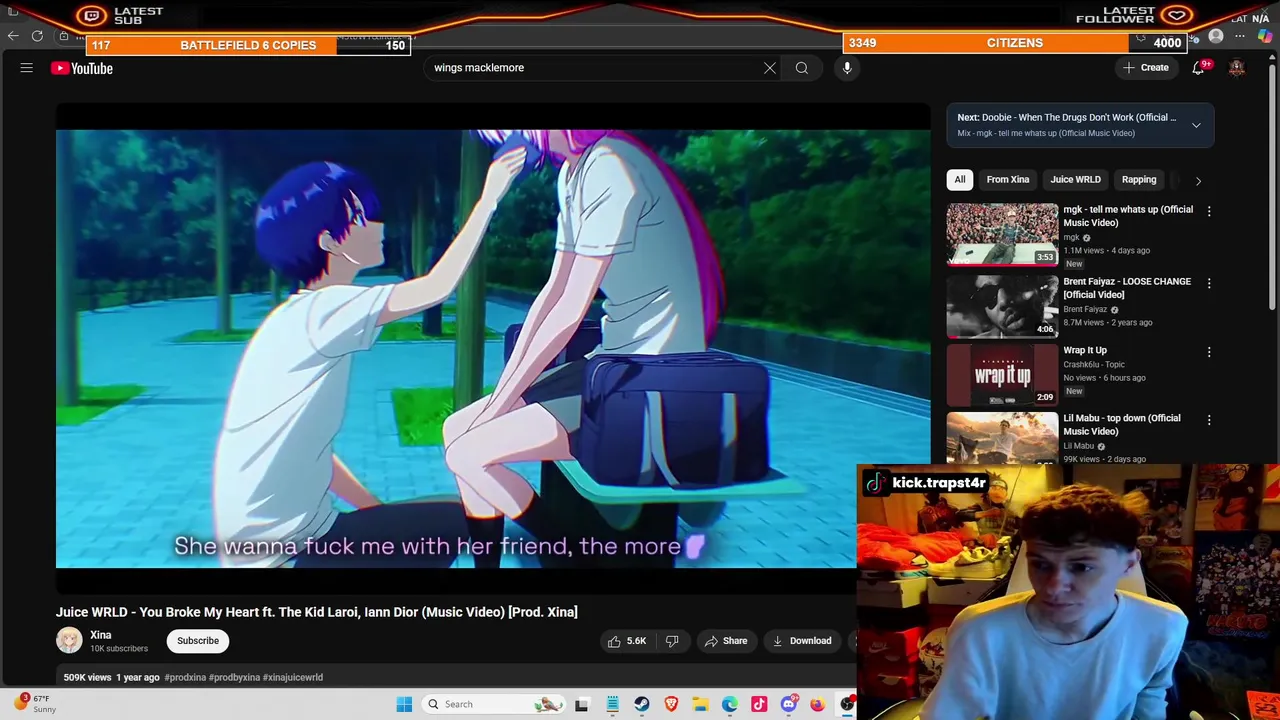Image resolution: width=1280 pixels, height=720 pixels.
Task: Reload the page with browser refresh
Action: (37, 36)
